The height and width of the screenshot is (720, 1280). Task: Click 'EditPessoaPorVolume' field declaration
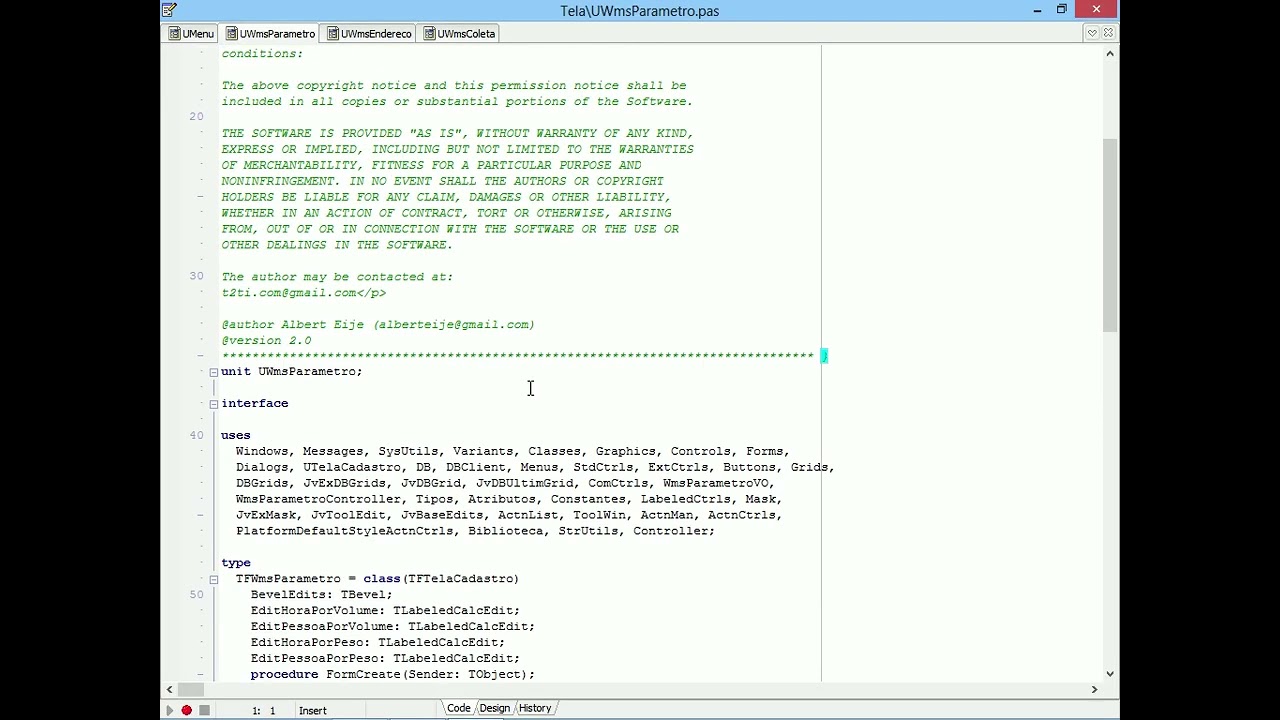(x=393, y=627)
